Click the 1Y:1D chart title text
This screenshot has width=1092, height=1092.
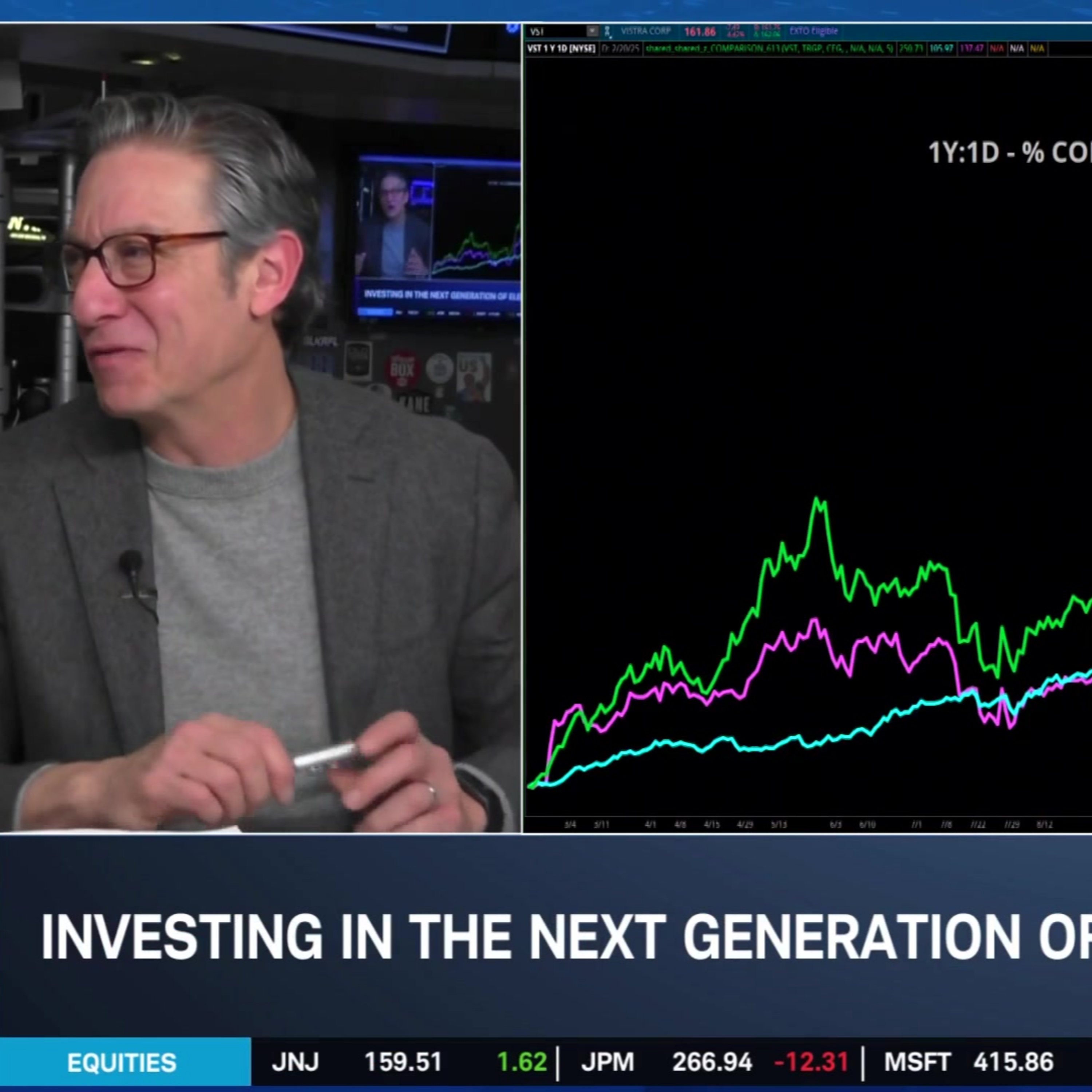(x=1009, y=153)
